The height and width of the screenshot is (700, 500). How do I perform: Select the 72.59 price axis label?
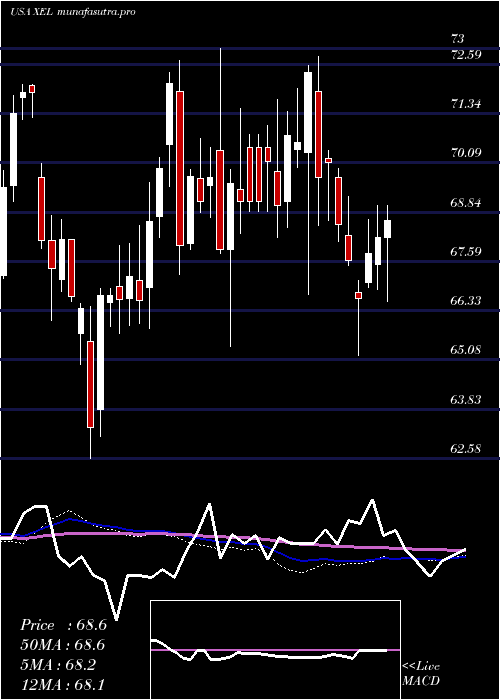coord(466,55)
